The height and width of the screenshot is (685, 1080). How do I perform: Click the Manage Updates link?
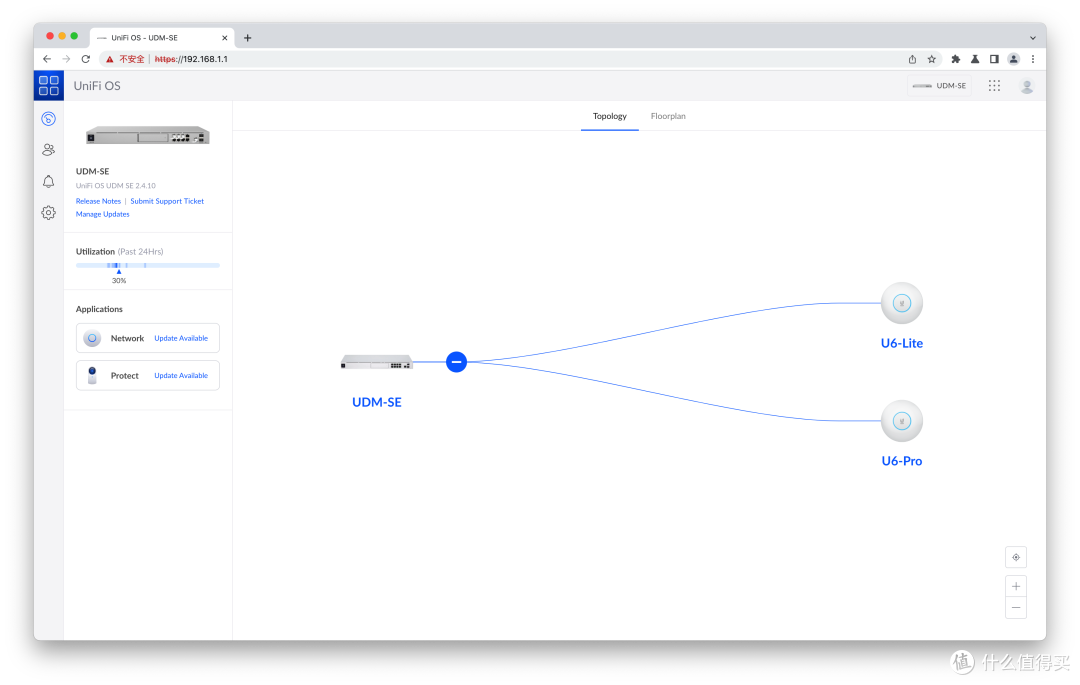102,214
